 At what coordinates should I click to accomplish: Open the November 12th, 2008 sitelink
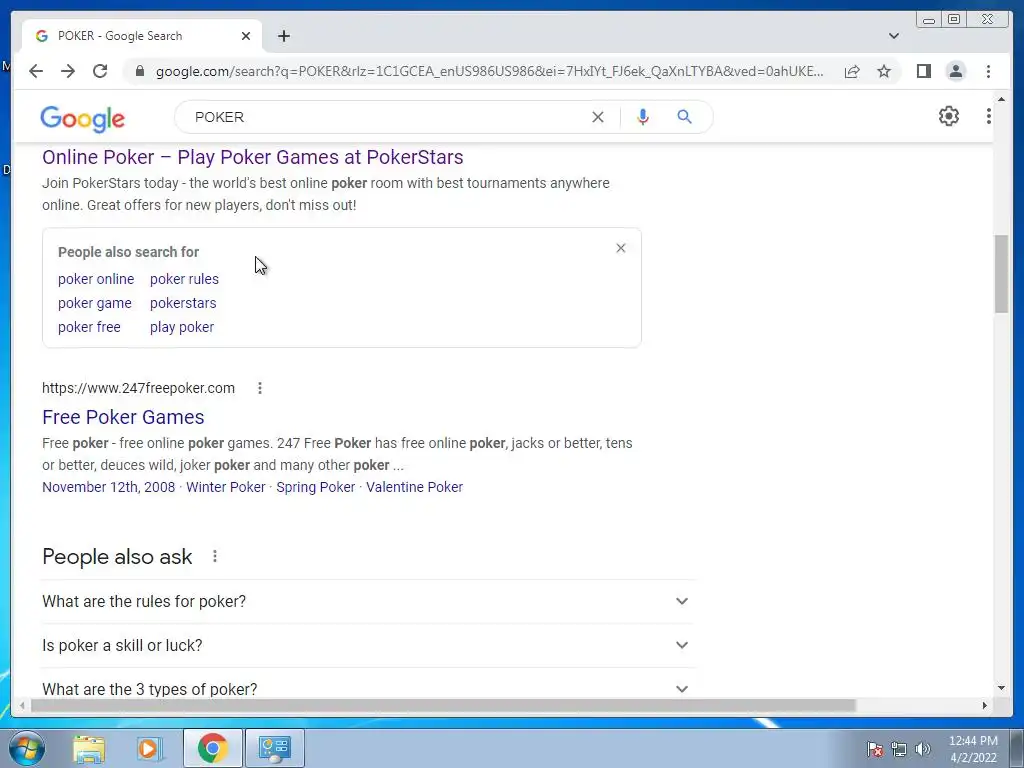[108, 487]
